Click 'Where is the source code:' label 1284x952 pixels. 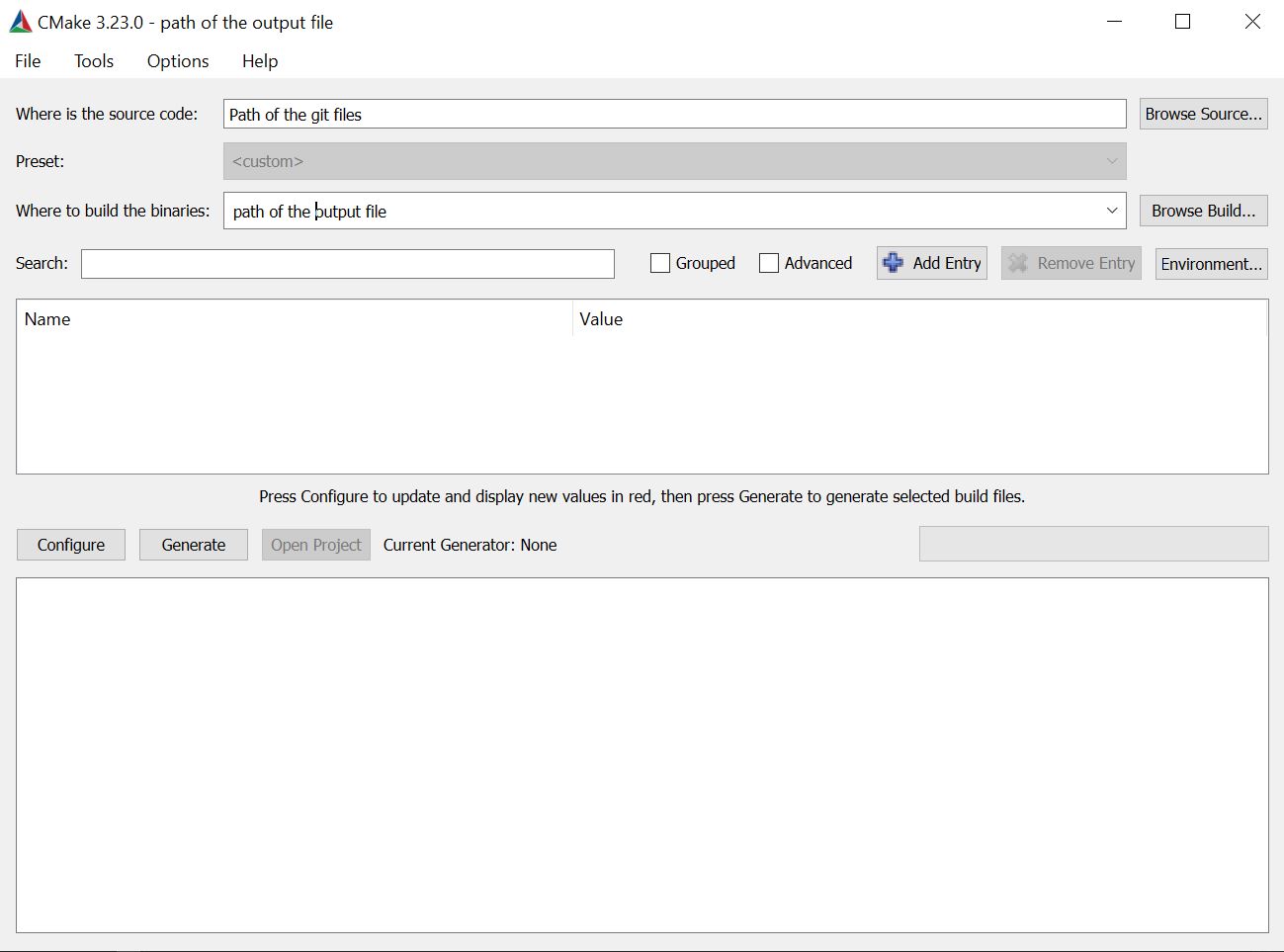coord(107,114)
